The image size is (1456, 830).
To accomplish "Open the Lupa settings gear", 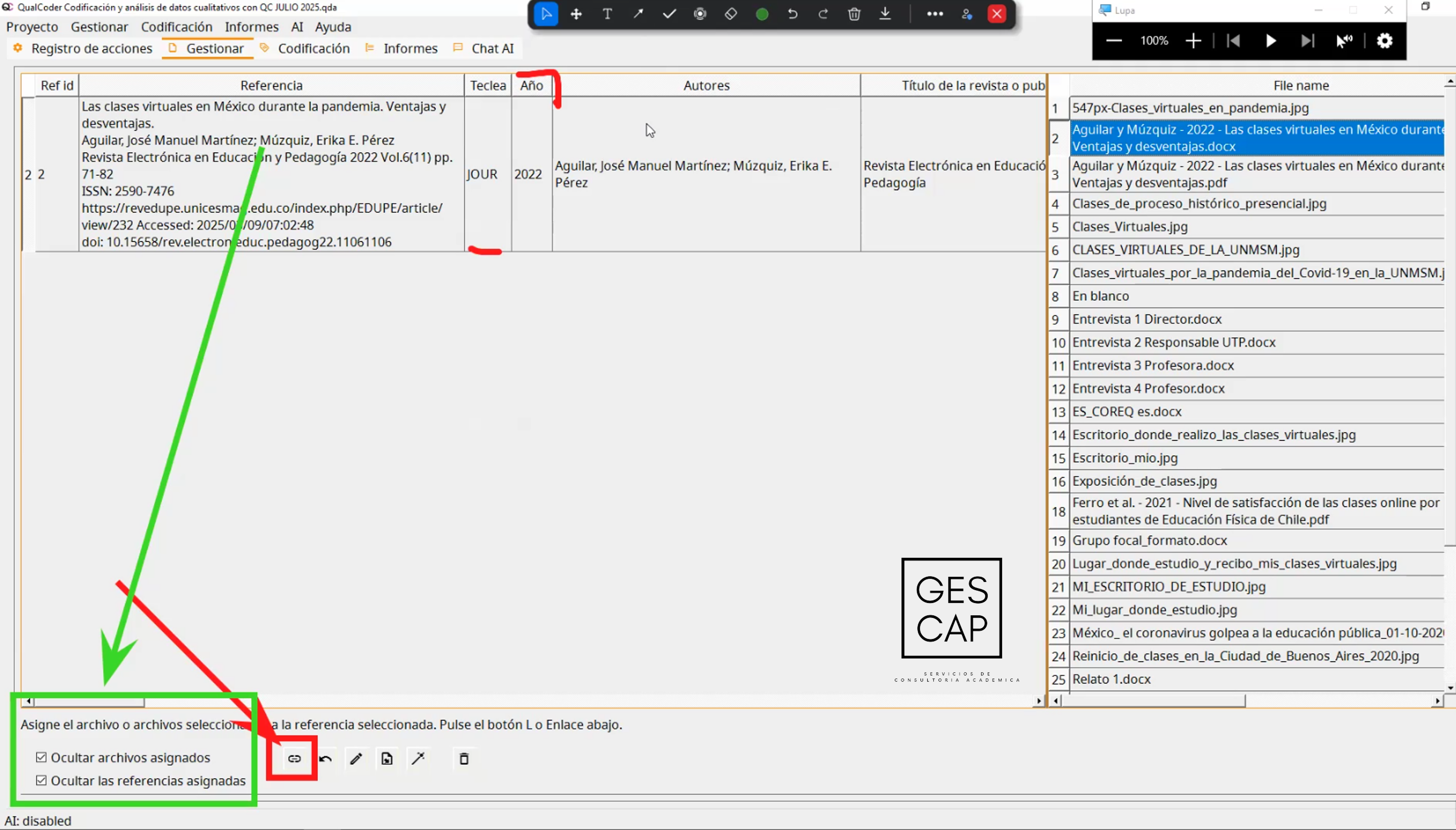I will 1385,41.
